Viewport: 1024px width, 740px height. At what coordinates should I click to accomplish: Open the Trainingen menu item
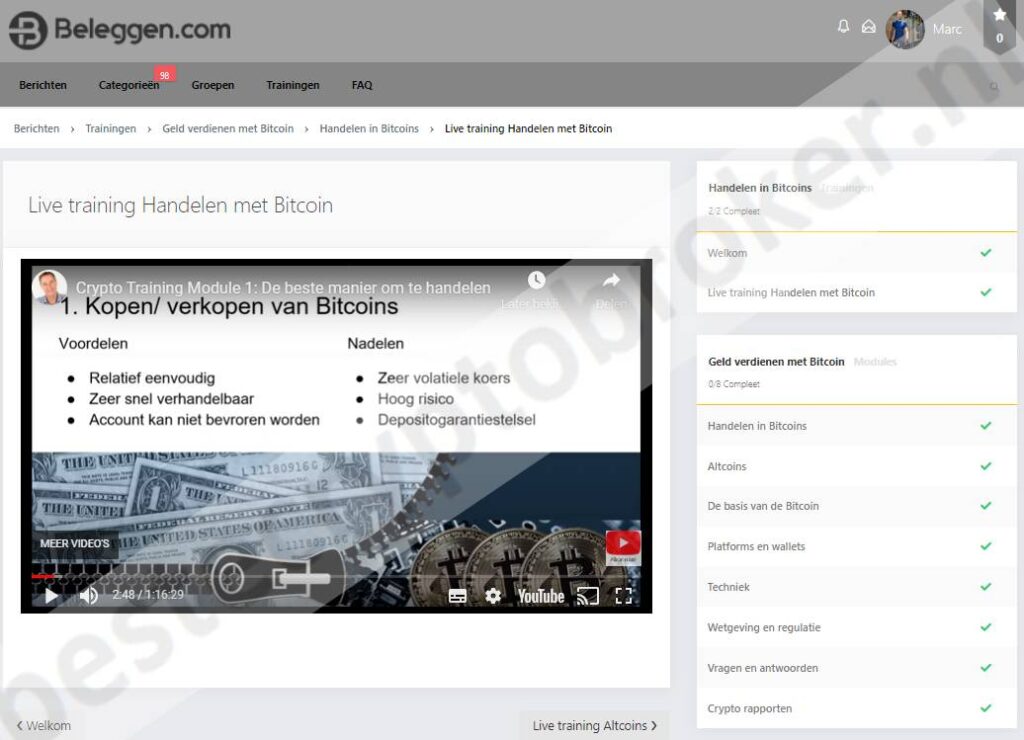[x=293, y=86]
